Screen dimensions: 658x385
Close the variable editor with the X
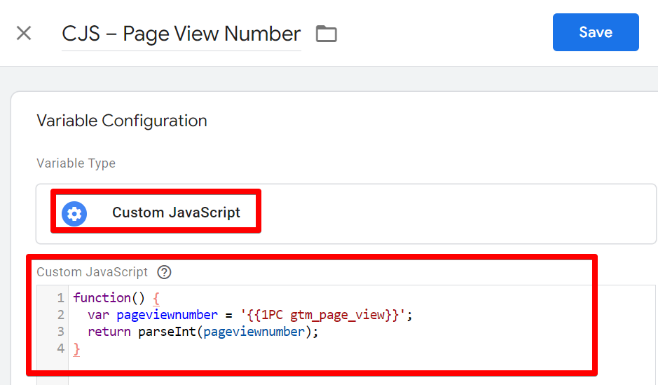pyautogui.click(x=24, y=33)
